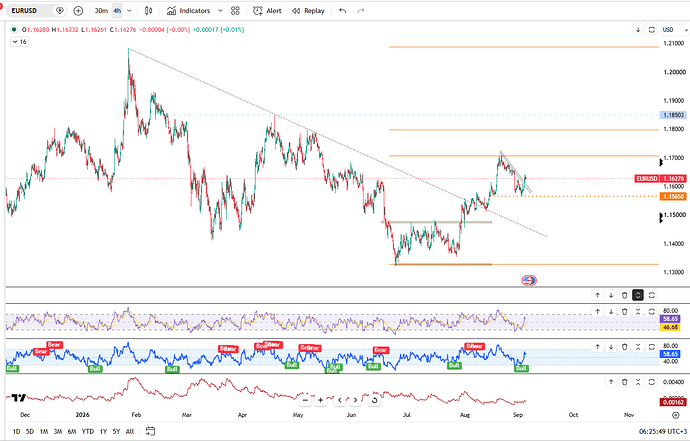Expand the Indicators favorites dropdown arrow
Screen dimensions: 690x441
tap(220, 11)
